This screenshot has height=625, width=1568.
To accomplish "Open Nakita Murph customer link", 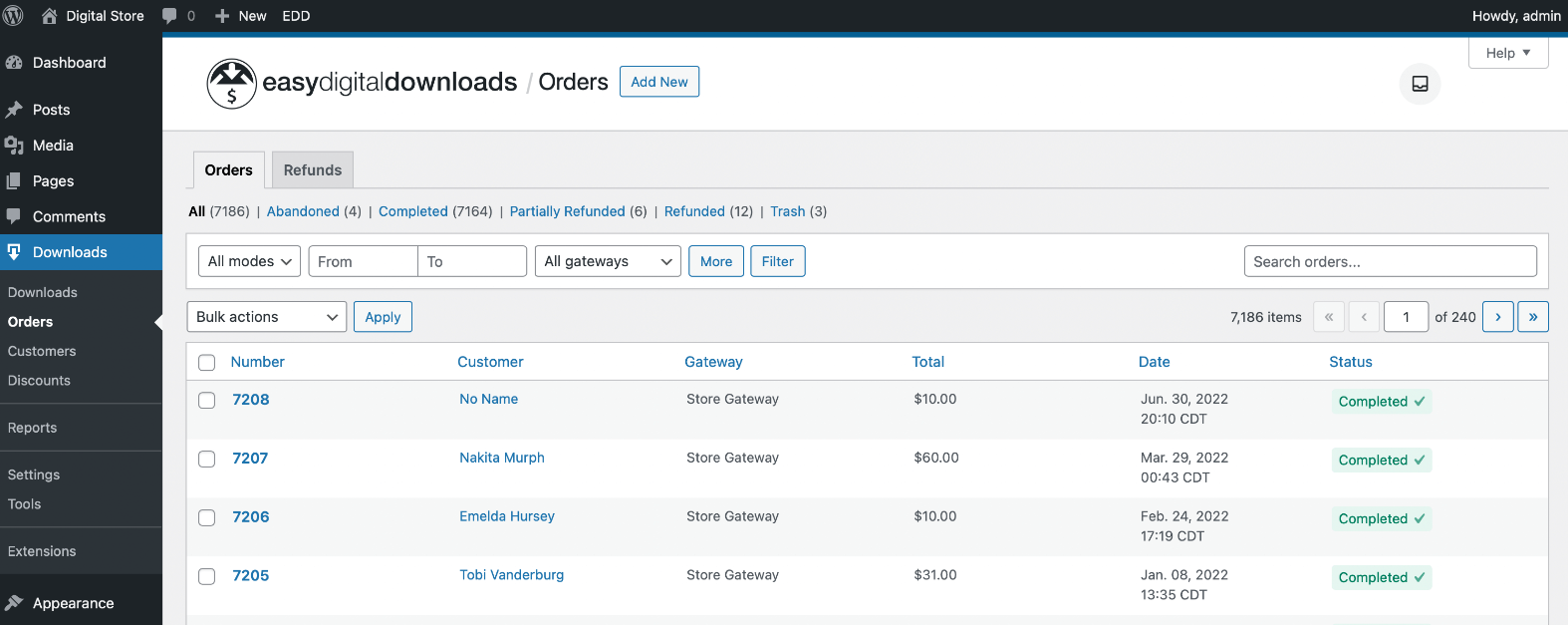I will (x=502, y=458).
